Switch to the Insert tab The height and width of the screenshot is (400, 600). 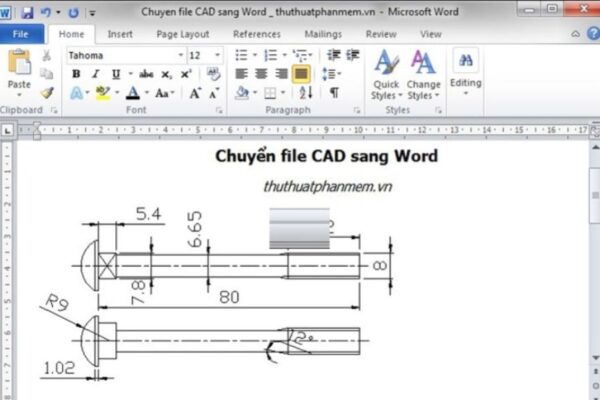120,33
